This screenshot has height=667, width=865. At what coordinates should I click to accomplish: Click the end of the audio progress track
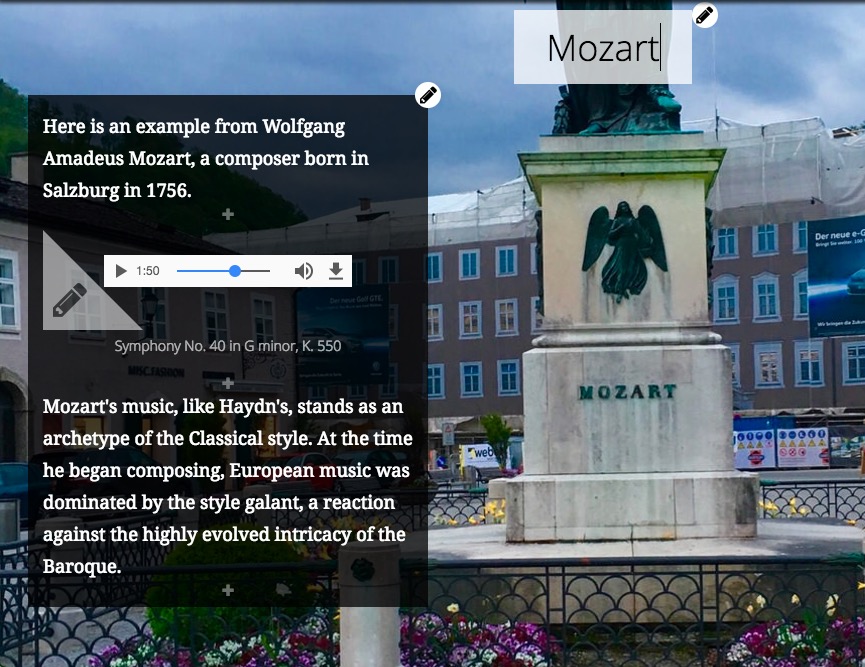click(x=269, y=271)
